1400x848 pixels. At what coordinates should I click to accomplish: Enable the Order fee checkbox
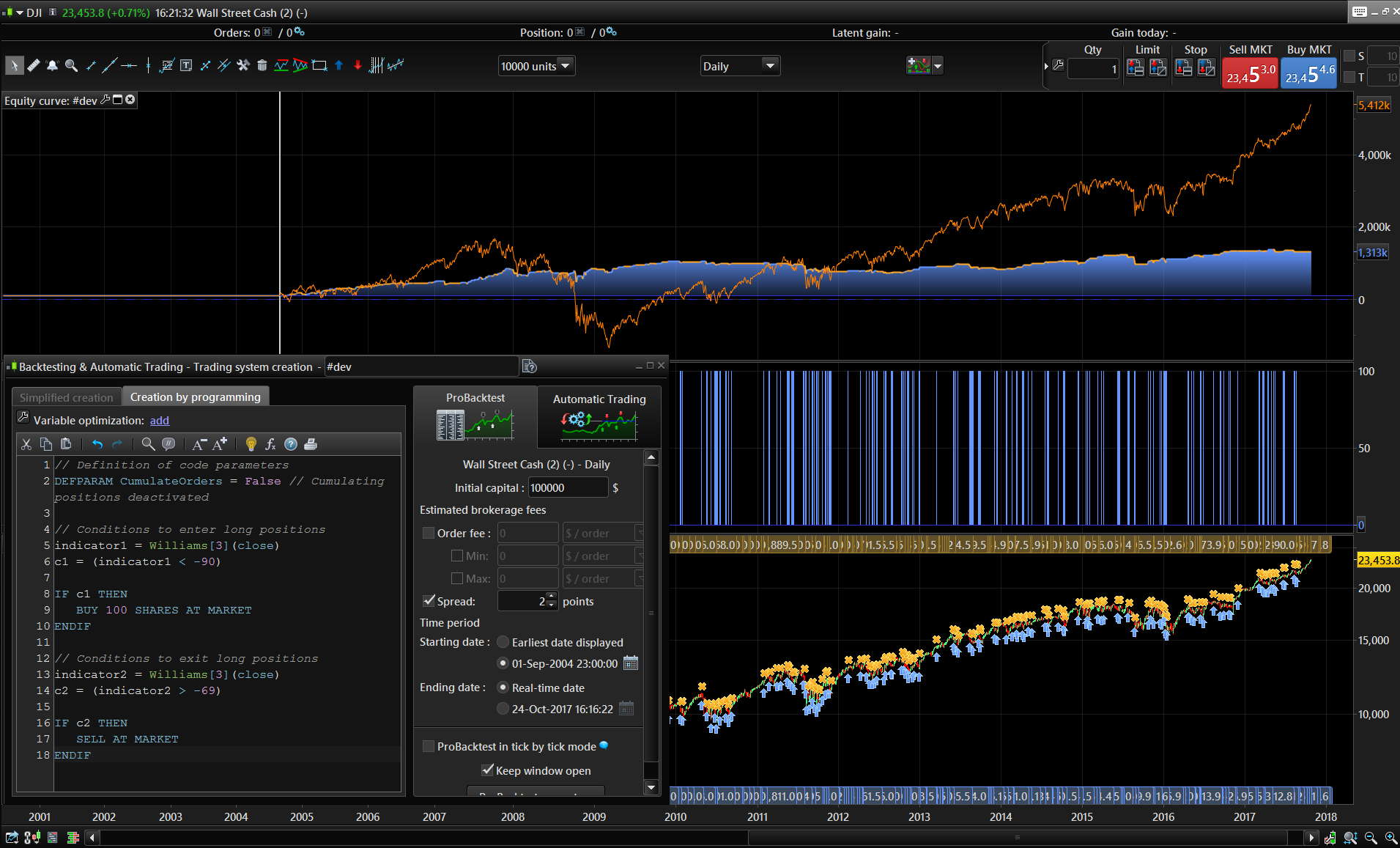coord(429,534)
